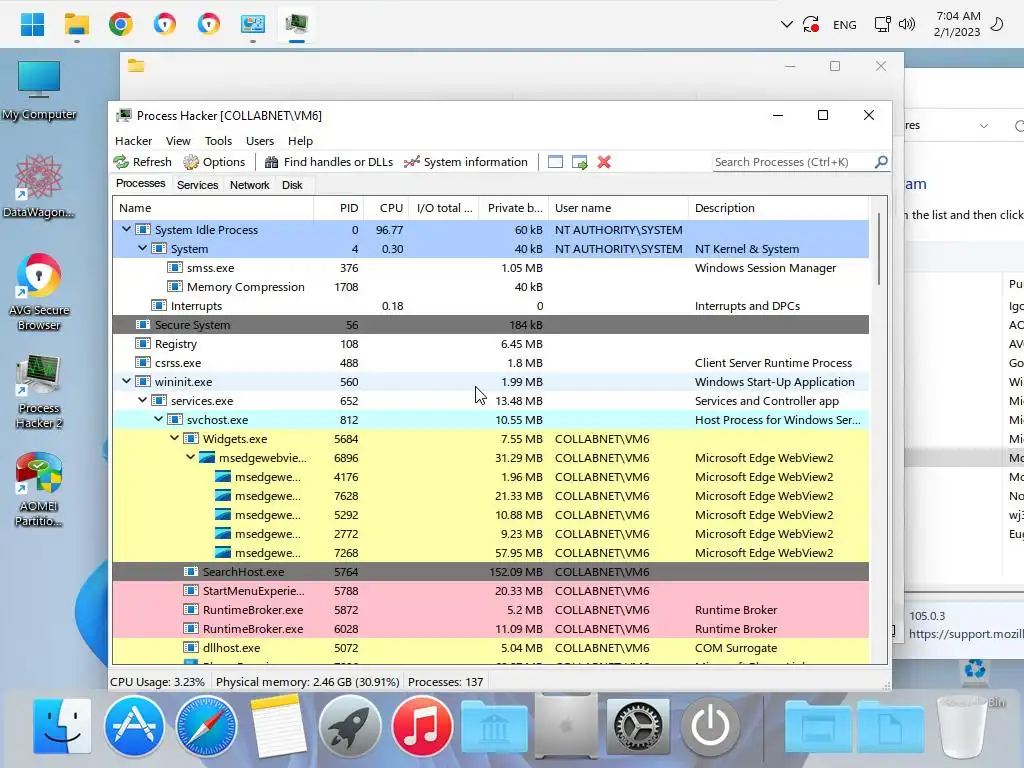Sort by the Description column header
Viewport: 1024px width, 768px height.
[778, 208]
